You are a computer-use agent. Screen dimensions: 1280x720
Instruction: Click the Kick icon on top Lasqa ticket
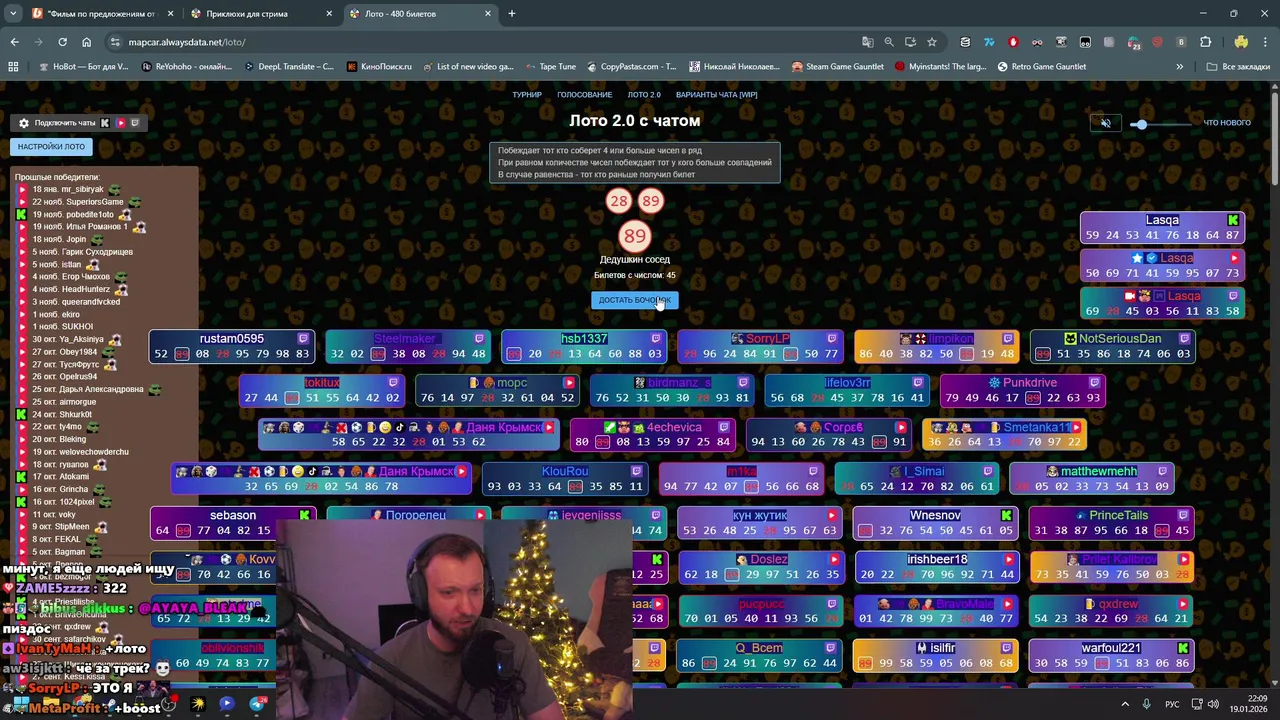pos(1233,220)
